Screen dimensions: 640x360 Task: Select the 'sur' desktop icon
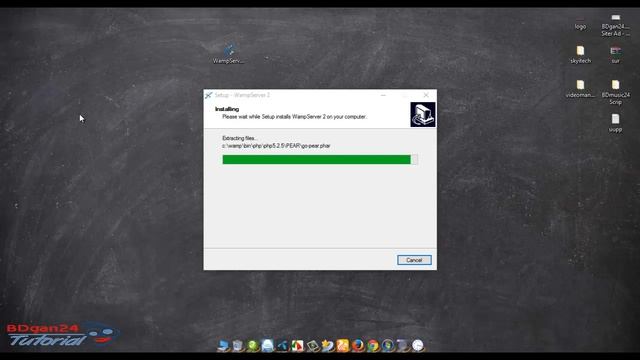[x=616, y=55]
